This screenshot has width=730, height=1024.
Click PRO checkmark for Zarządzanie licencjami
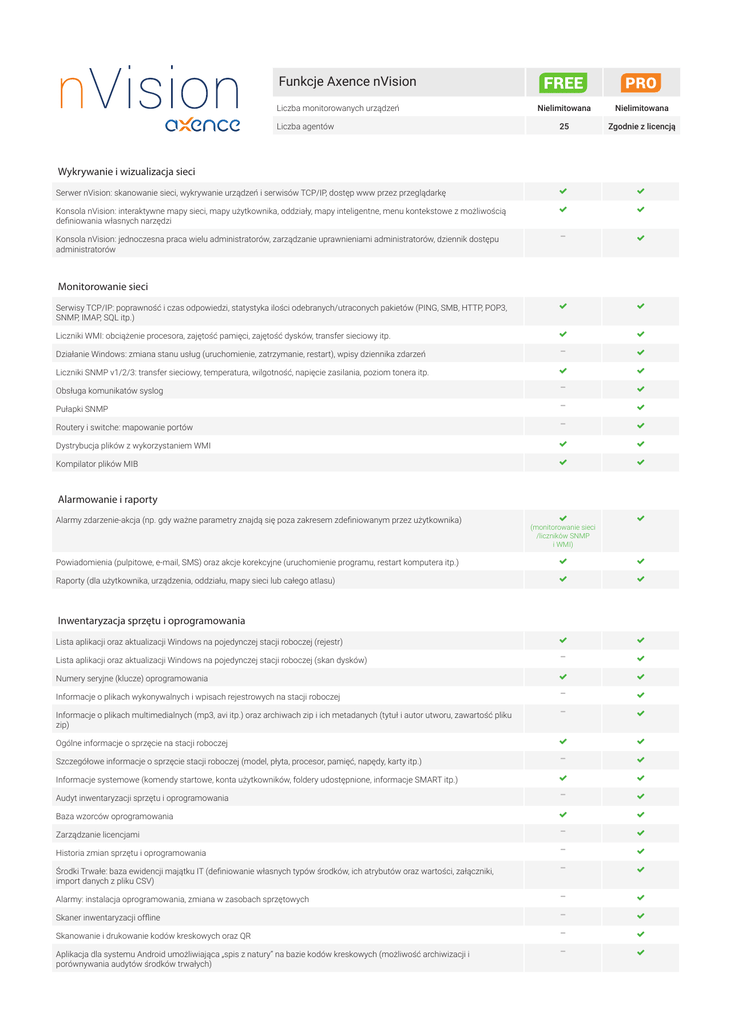coord(641,833)
